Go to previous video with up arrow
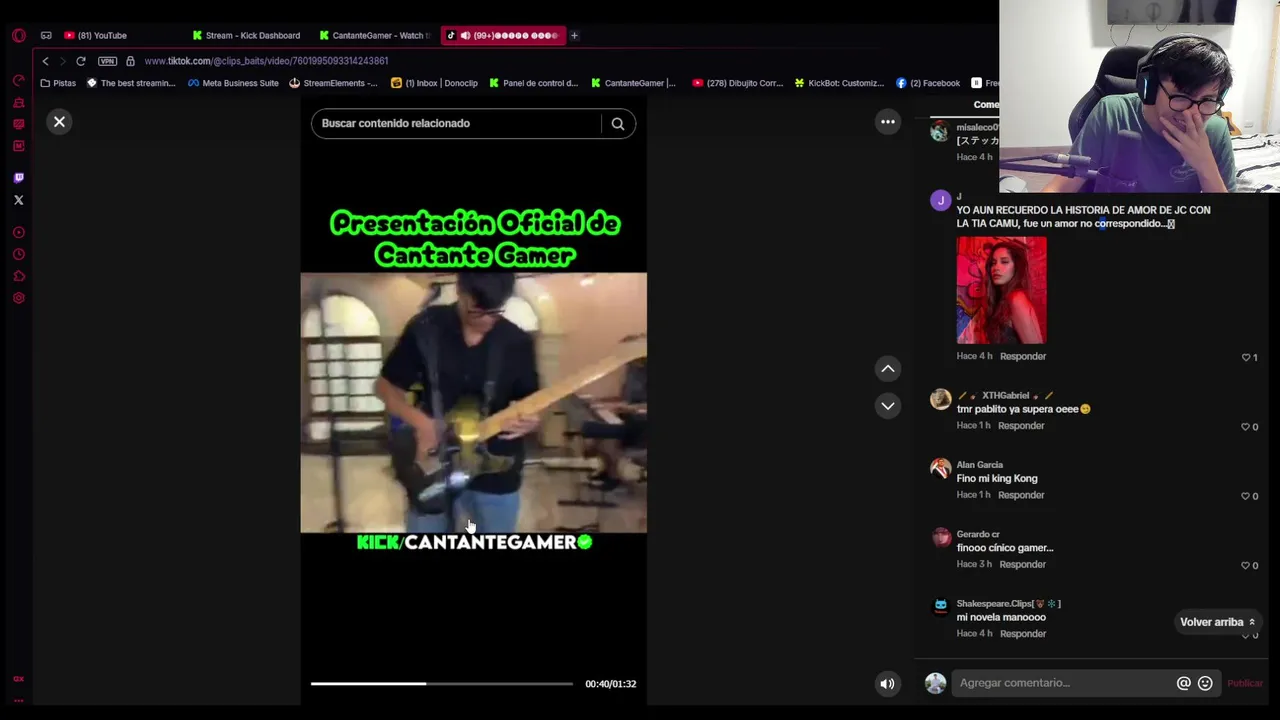 tap(887, 369)
